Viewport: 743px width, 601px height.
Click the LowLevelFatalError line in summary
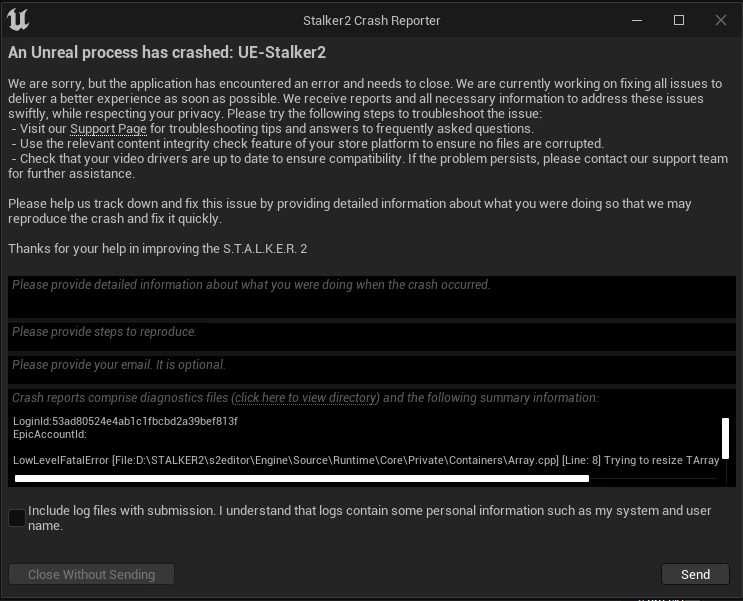[x=365, y=461]
